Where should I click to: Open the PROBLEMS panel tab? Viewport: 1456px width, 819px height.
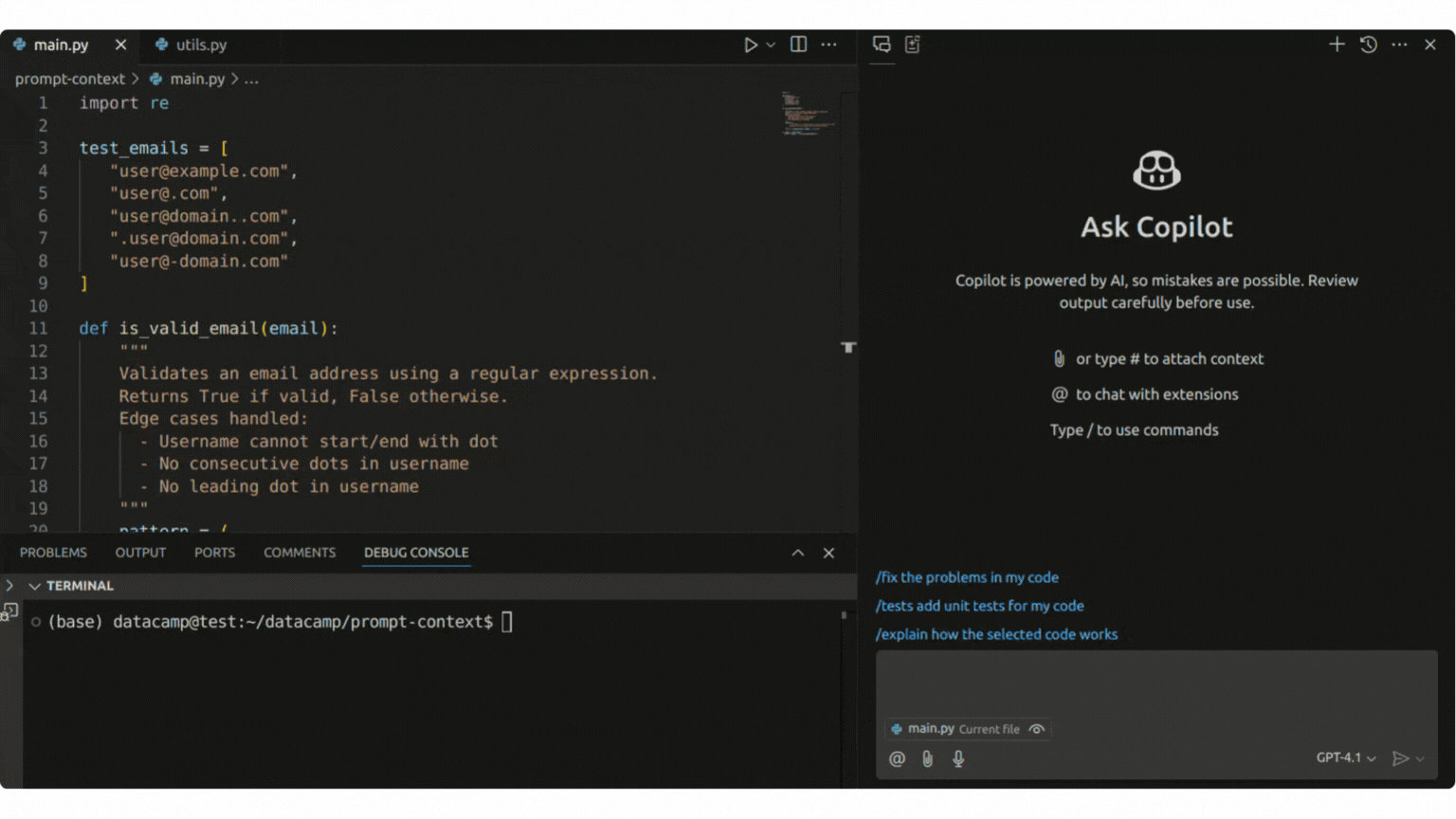click(53, 553)
